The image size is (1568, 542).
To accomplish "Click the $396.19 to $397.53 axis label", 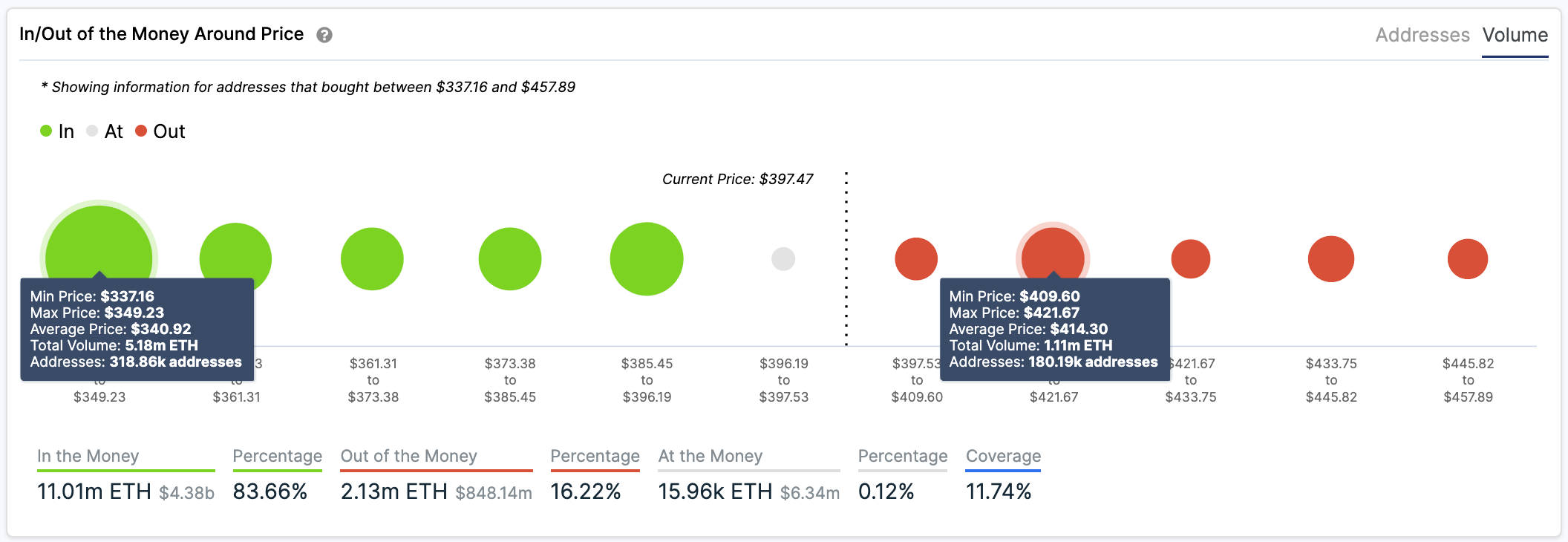I will point(784,380).
